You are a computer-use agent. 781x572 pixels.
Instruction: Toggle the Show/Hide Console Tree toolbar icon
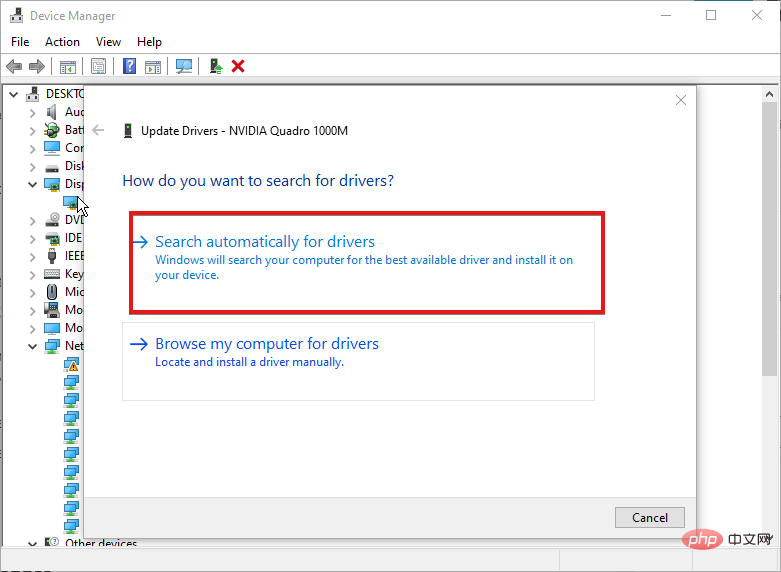(x=68, y=66)
